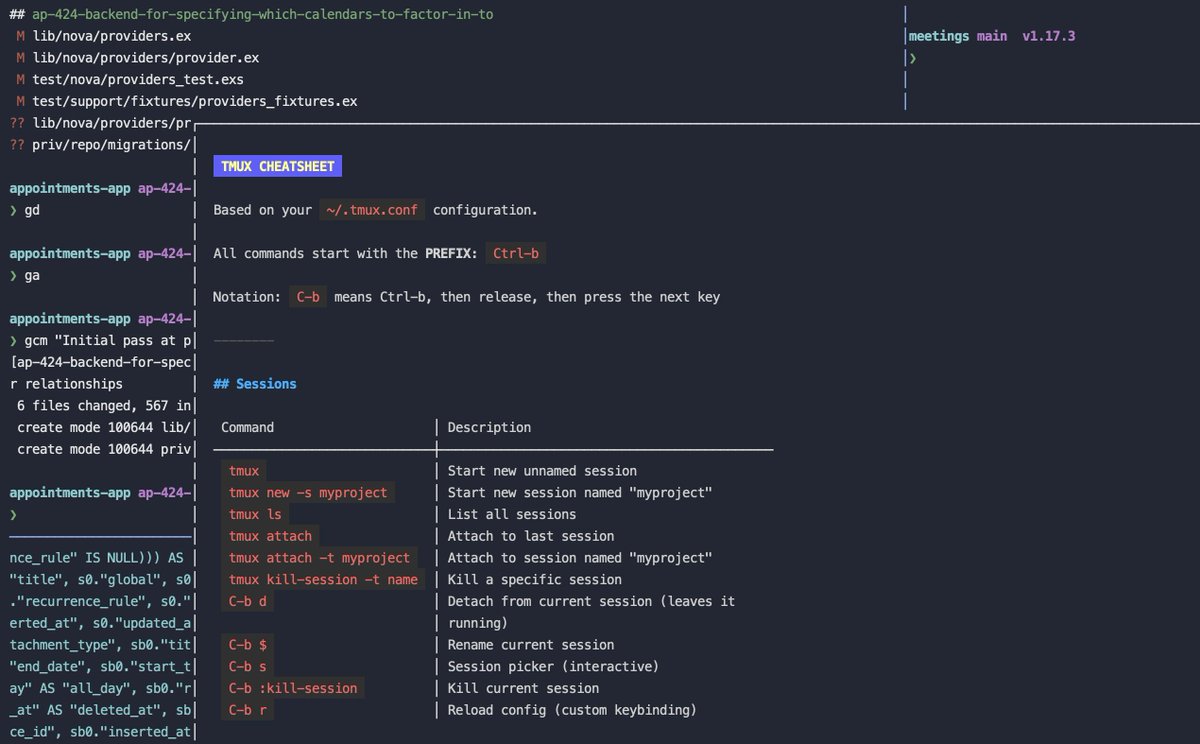Click the 'tachment_type' SQL log line

point(100,645)
